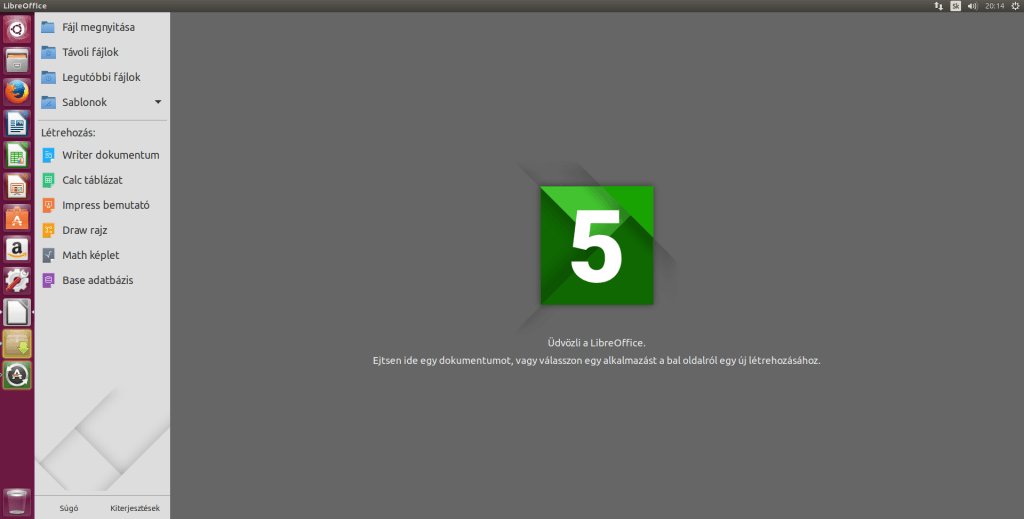Viewport: 1024px width, 519px height.
Task: Open Firefox from the dock
Action: (x=17, y=92)
